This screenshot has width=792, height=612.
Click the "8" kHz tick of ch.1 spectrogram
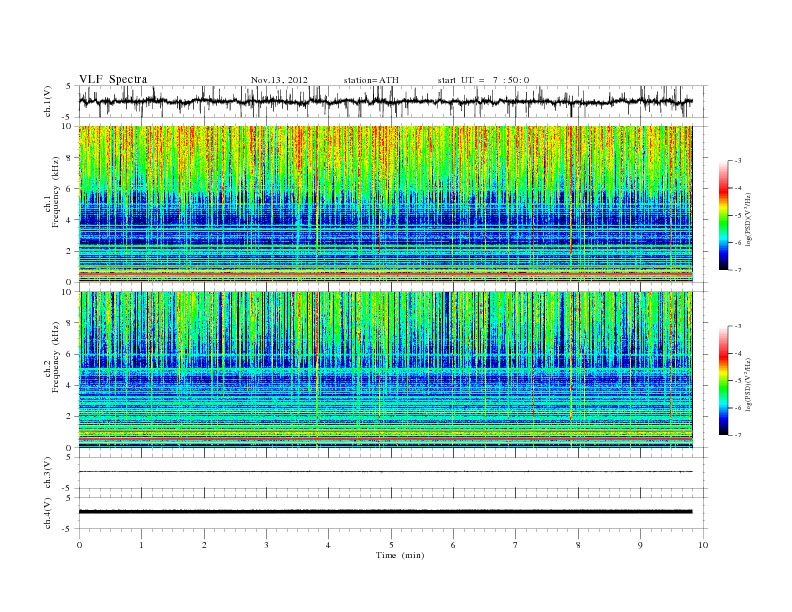(70, 158)
